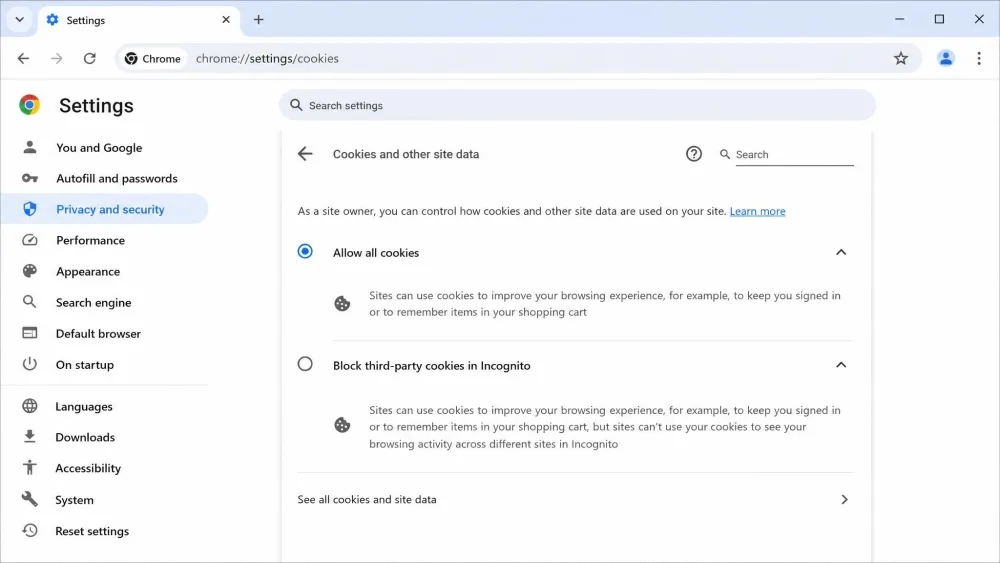Open System settings
This screenshot has width=1000, height=563.
tap(75, 500)
